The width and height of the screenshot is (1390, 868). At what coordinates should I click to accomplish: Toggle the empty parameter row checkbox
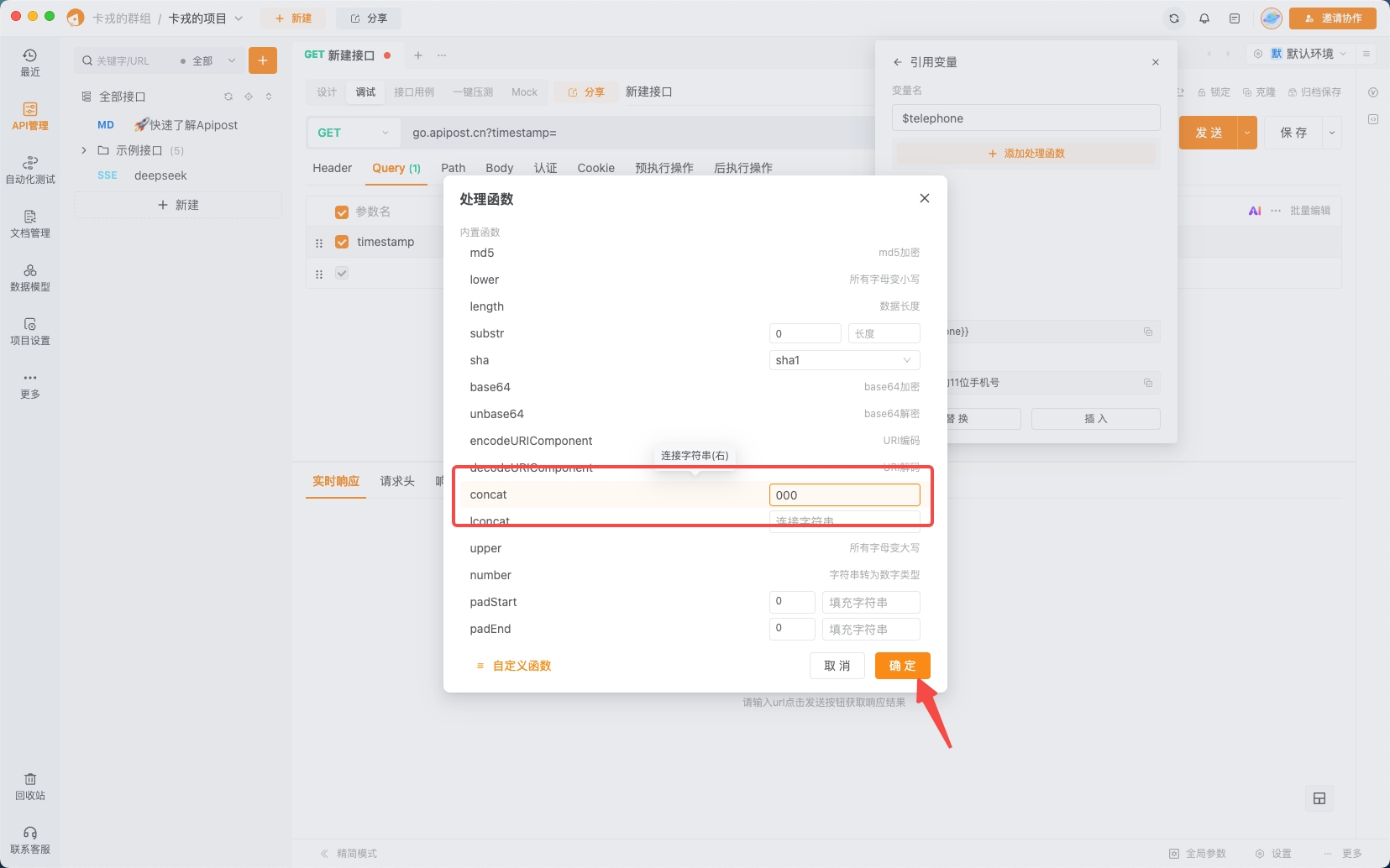(342, 273)
